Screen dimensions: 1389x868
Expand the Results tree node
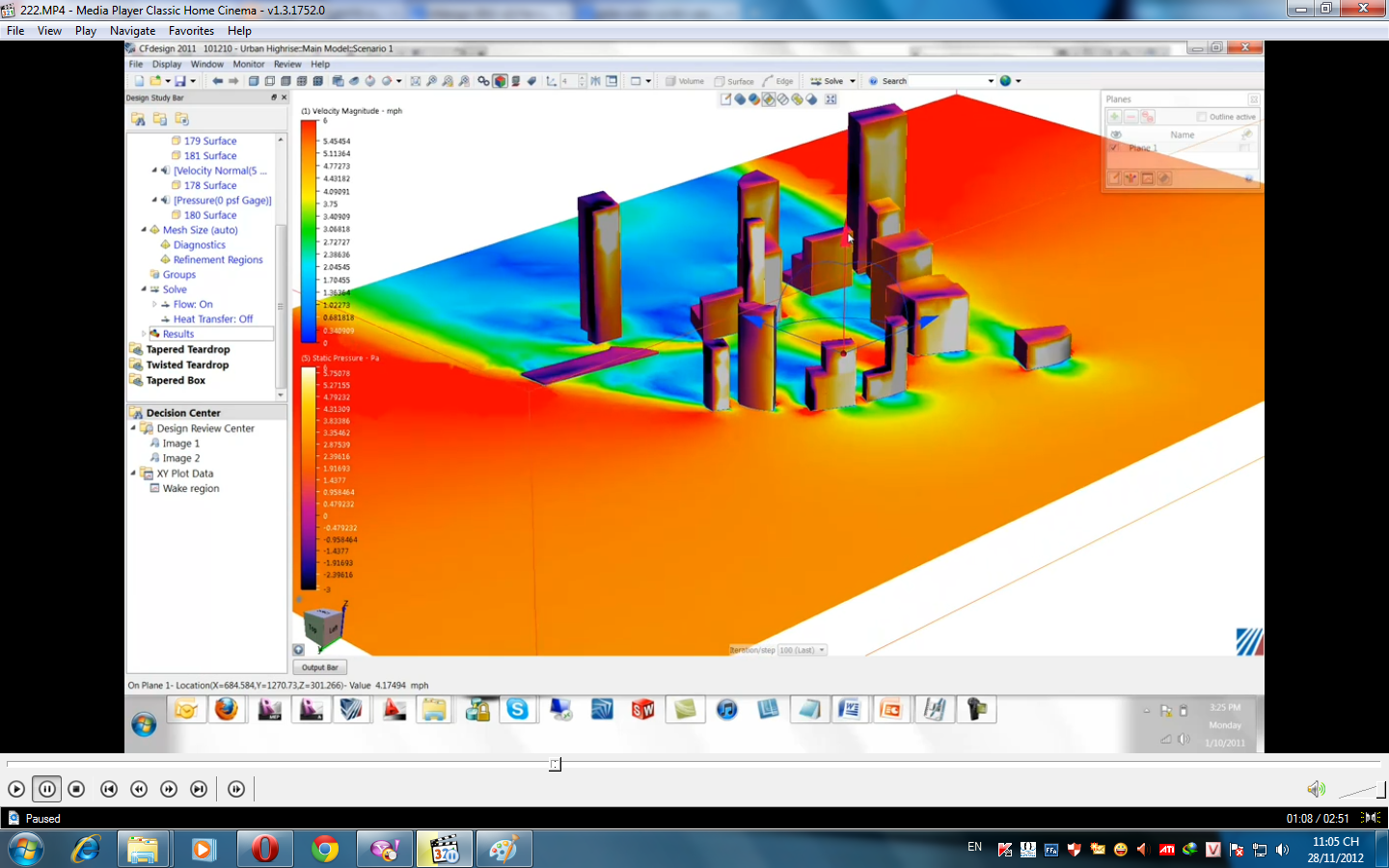pos(142,334)
